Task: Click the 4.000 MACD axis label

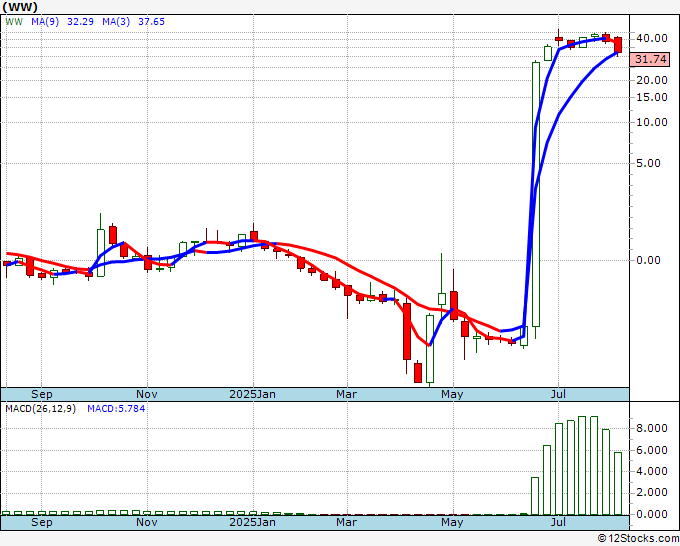Action: [651, 471]
